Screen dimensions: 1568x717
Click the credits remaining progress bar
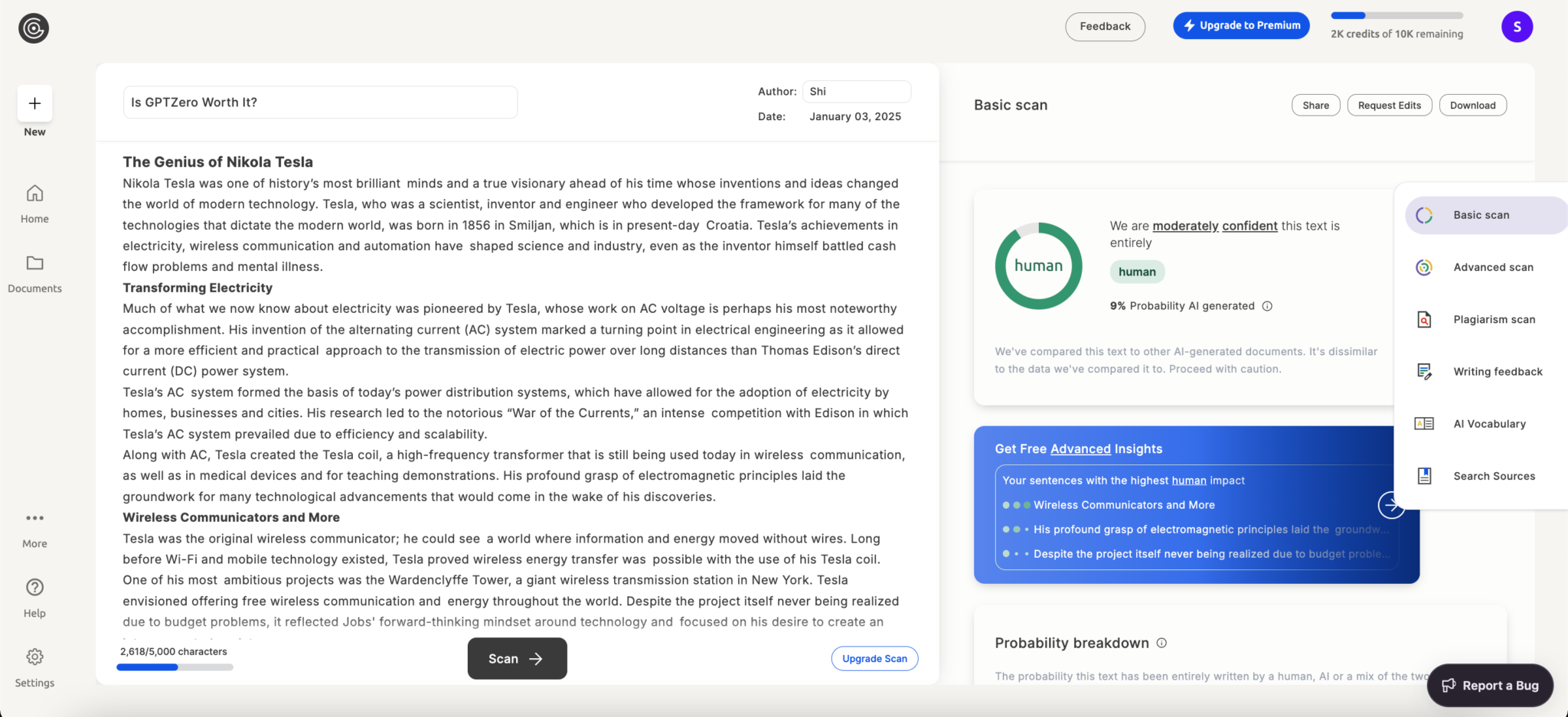pos(1397,14)
